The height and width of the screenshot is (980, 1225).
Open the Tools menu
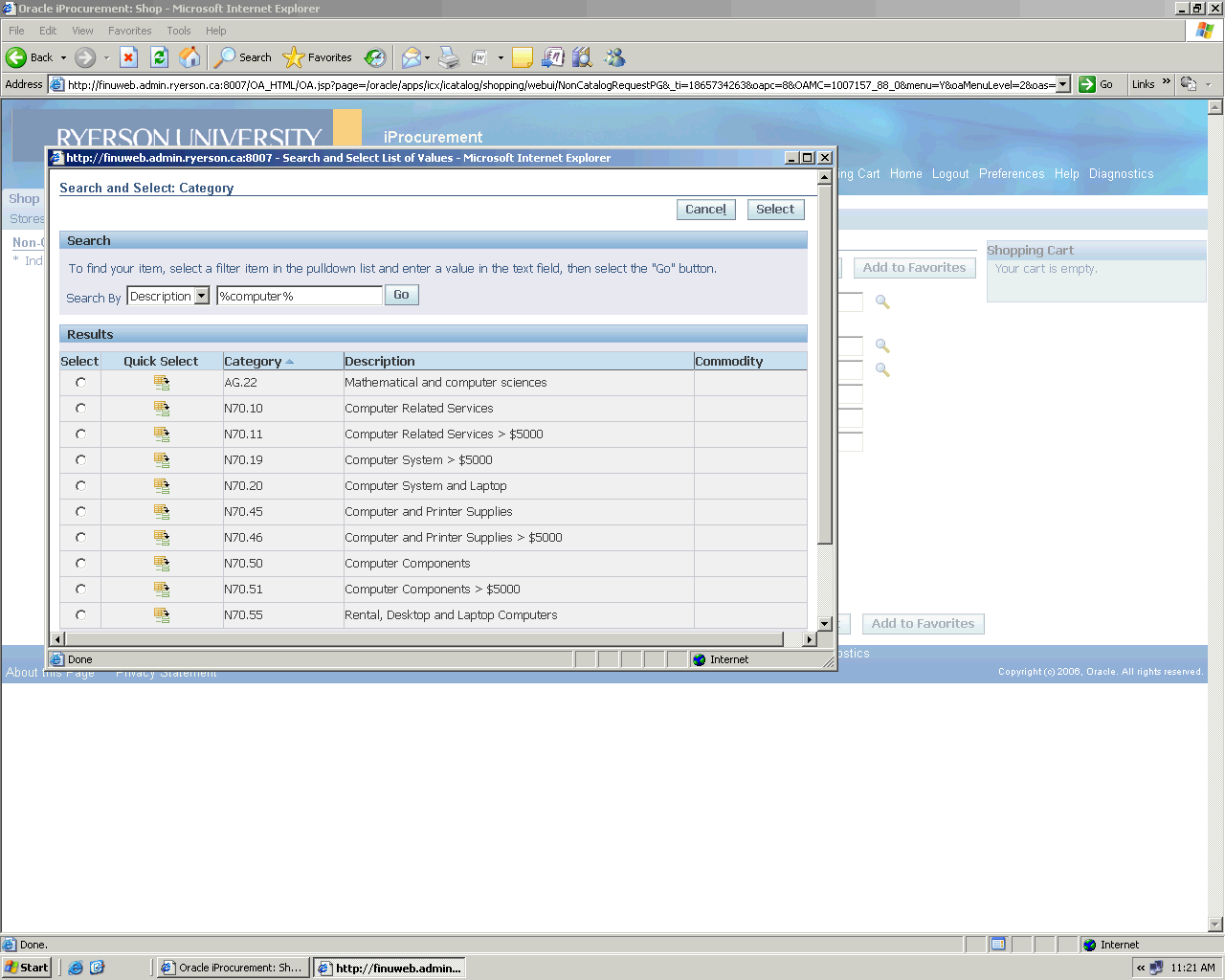(x=179, y=31)
